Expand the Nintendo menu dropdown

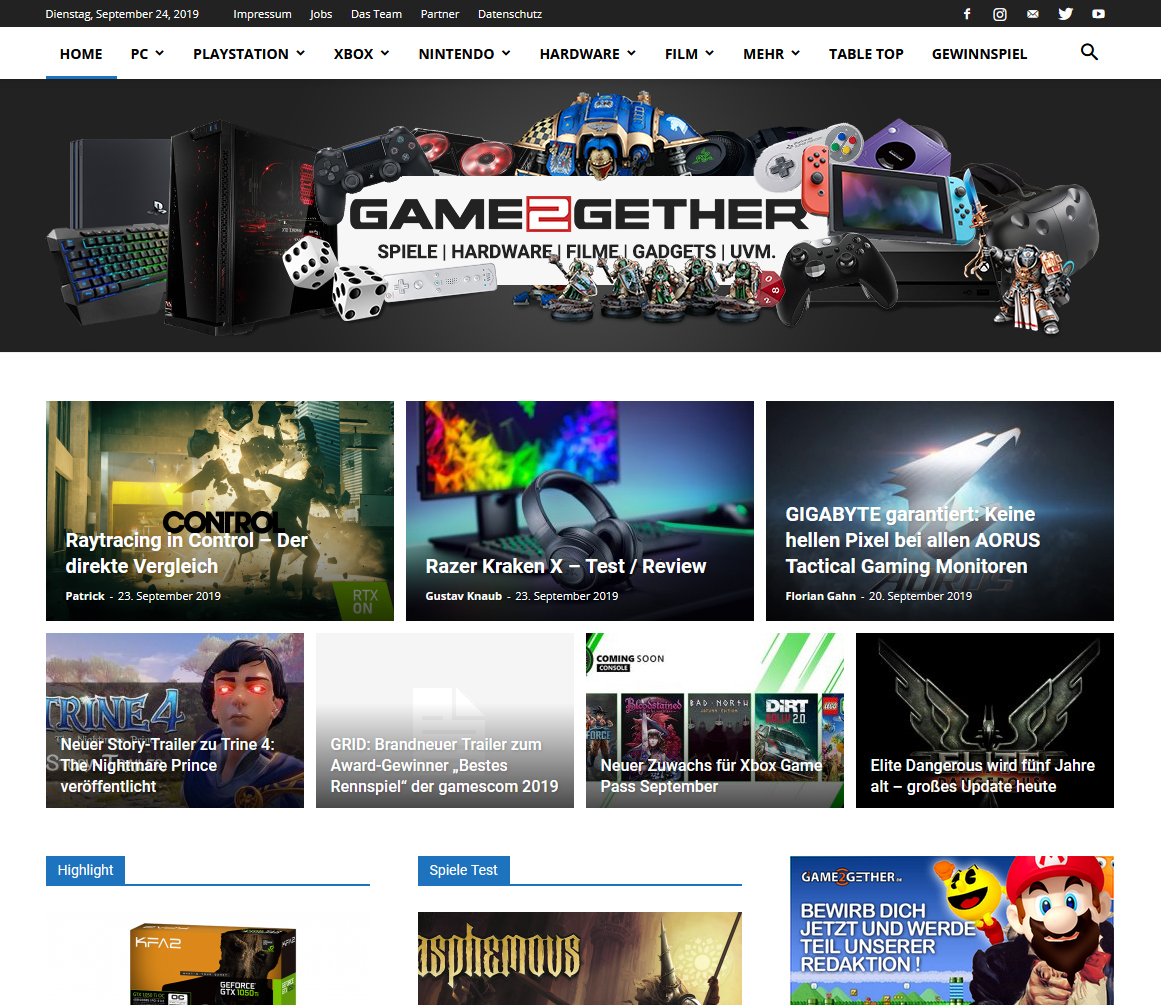tap(464, 53)
